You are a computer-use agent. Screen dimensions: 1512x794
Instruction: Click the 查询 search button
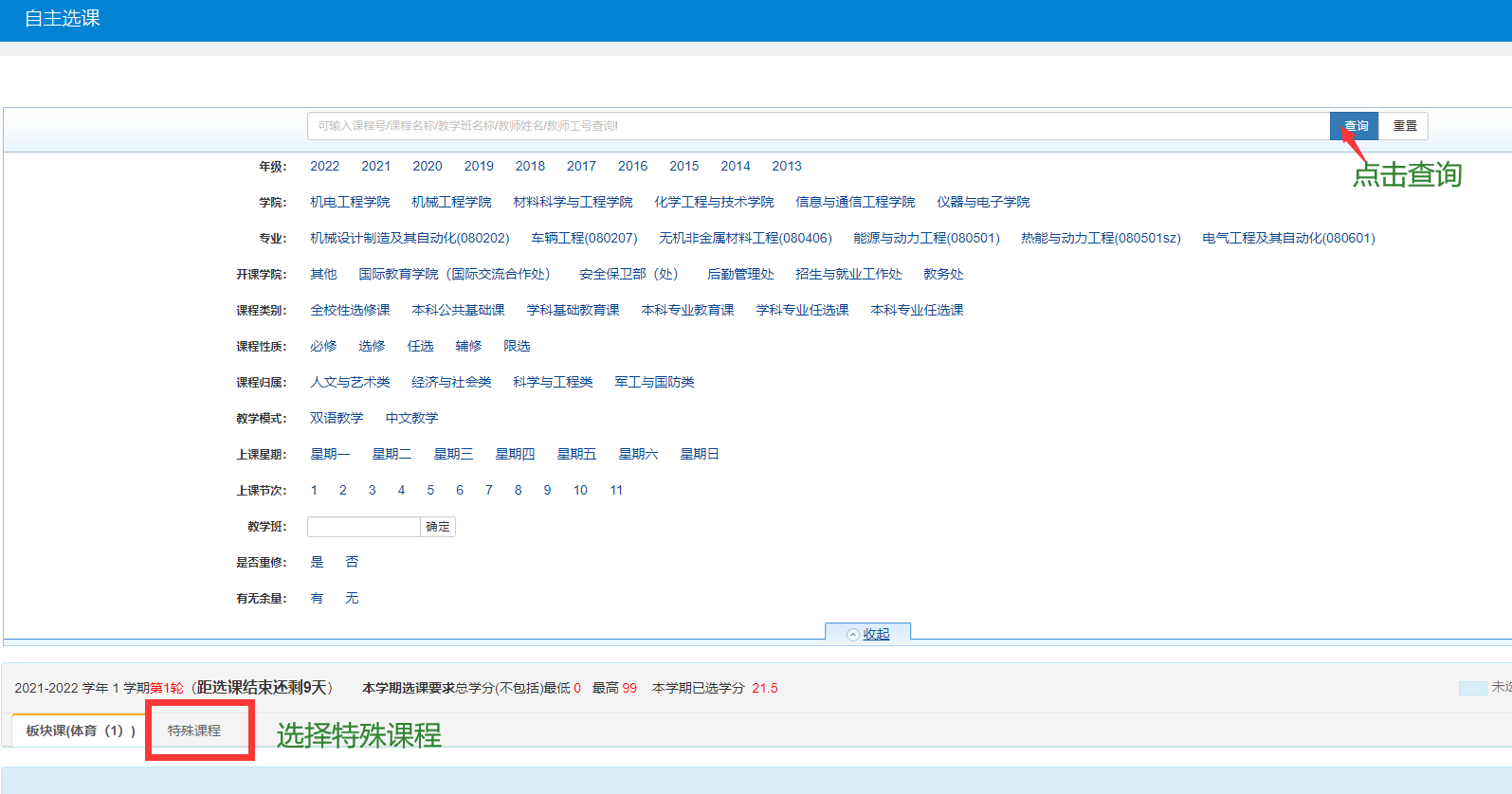(1355, 126)
